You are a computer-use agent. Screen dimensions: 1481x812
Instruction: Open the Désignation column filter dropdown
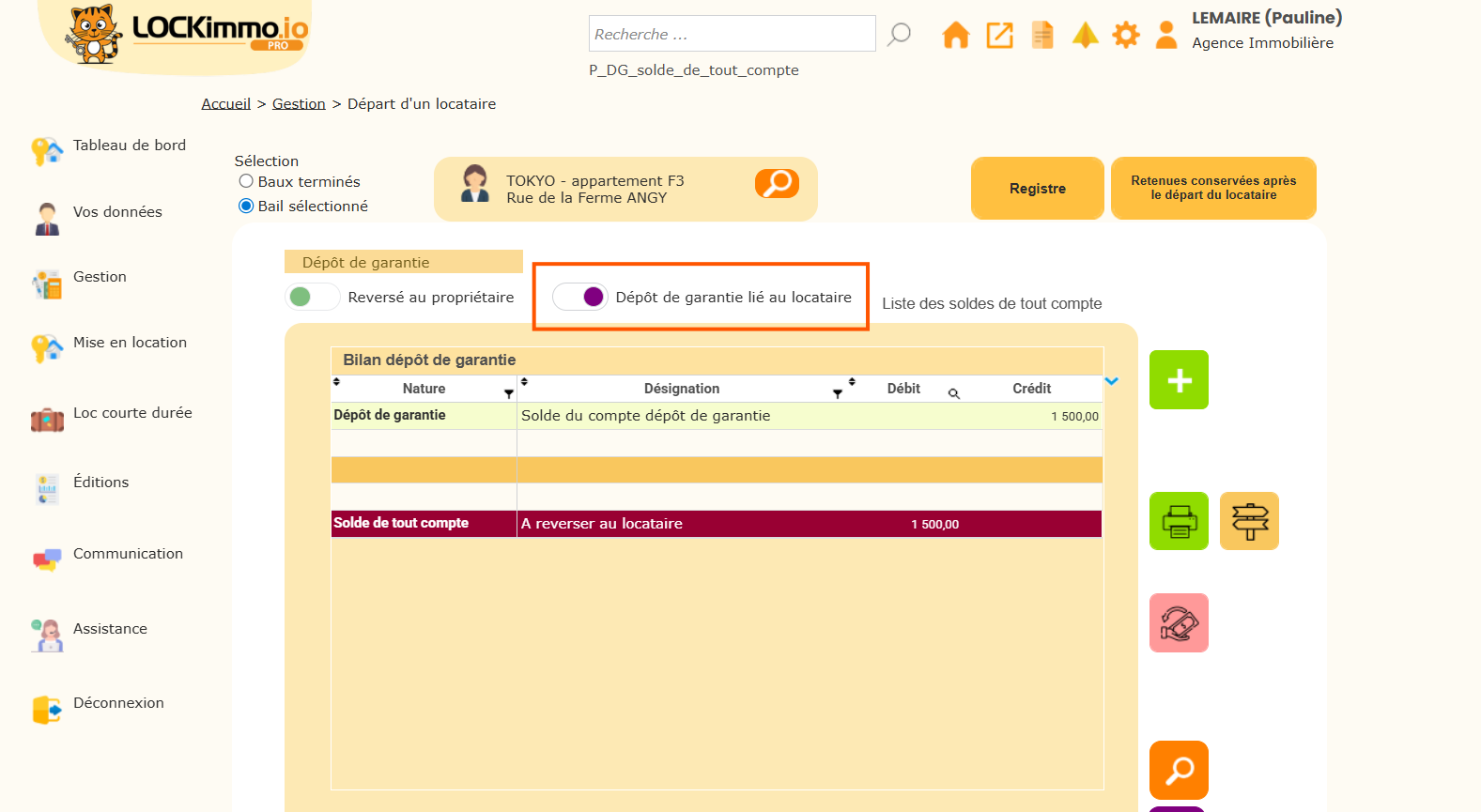pyautogui.click(x=837, y=394)
